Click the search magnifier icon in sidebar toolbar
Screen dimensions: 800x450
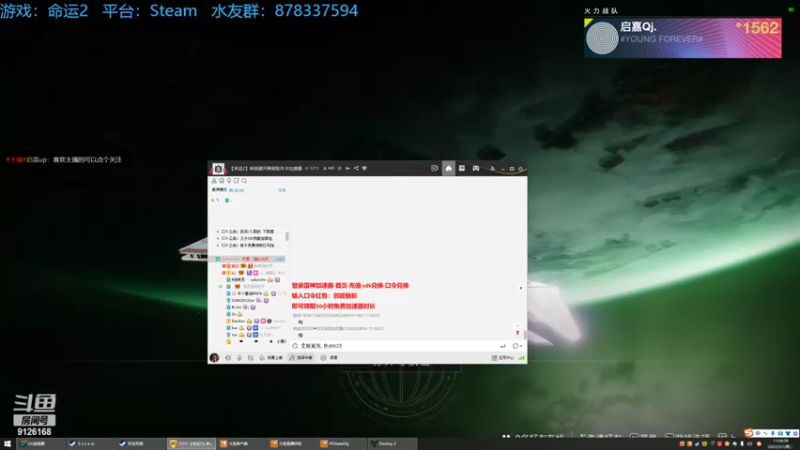pos(244,181)
